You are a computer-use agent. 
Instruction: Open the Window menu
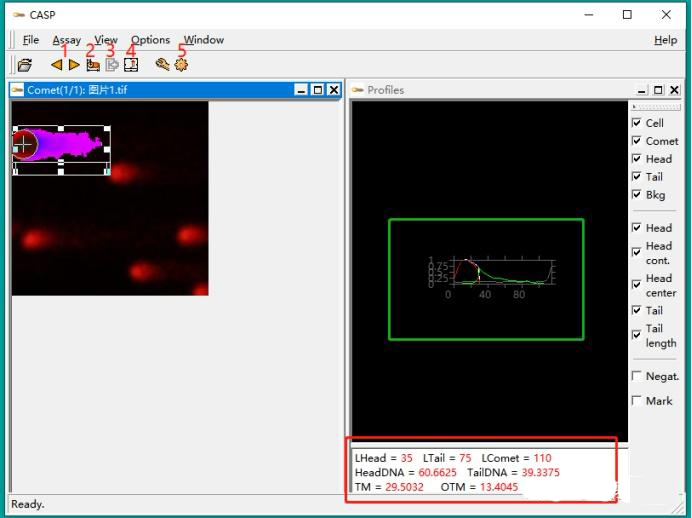(203, 40)
